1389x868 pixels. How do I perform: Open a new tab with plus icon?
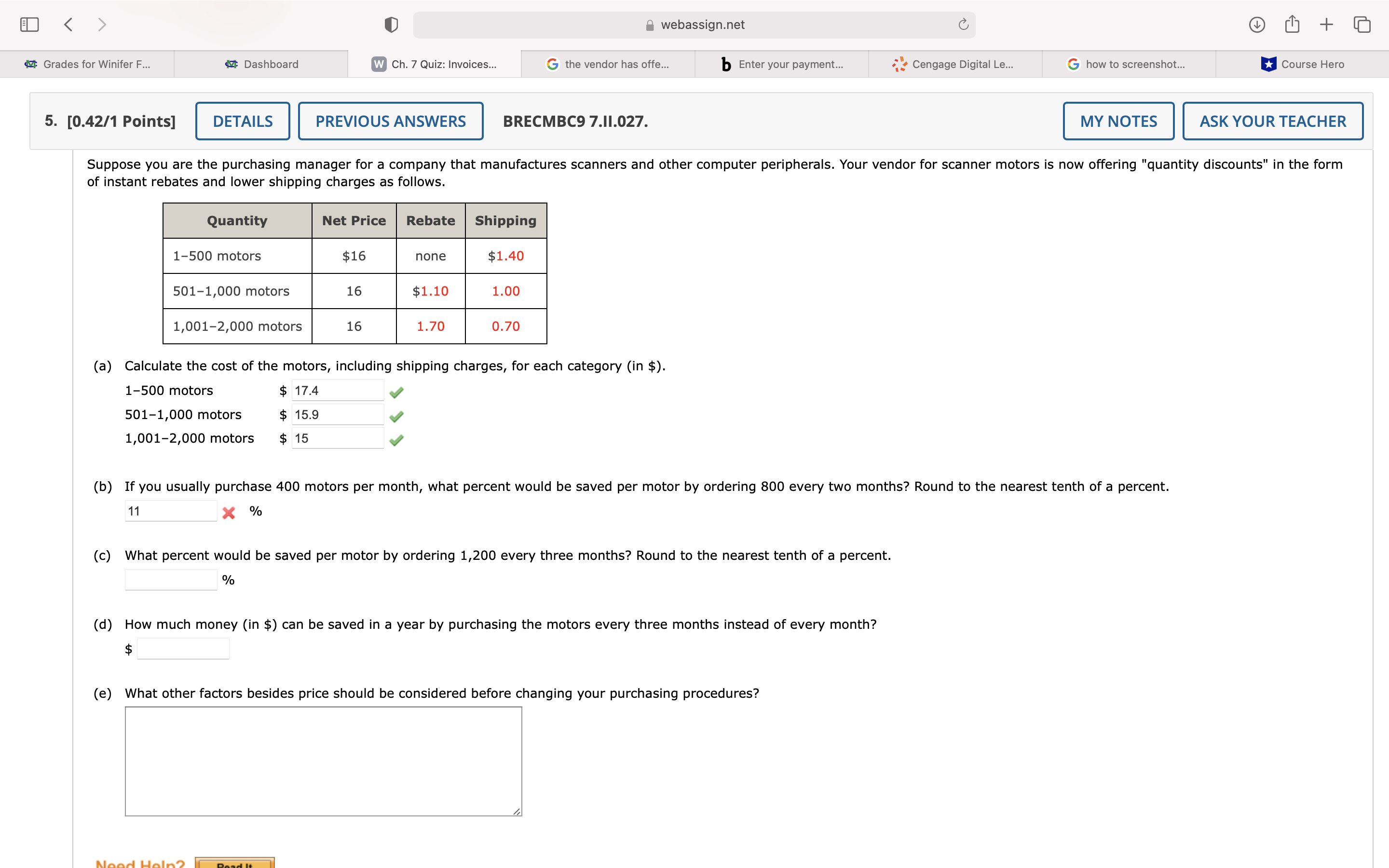click(1326, 25)
